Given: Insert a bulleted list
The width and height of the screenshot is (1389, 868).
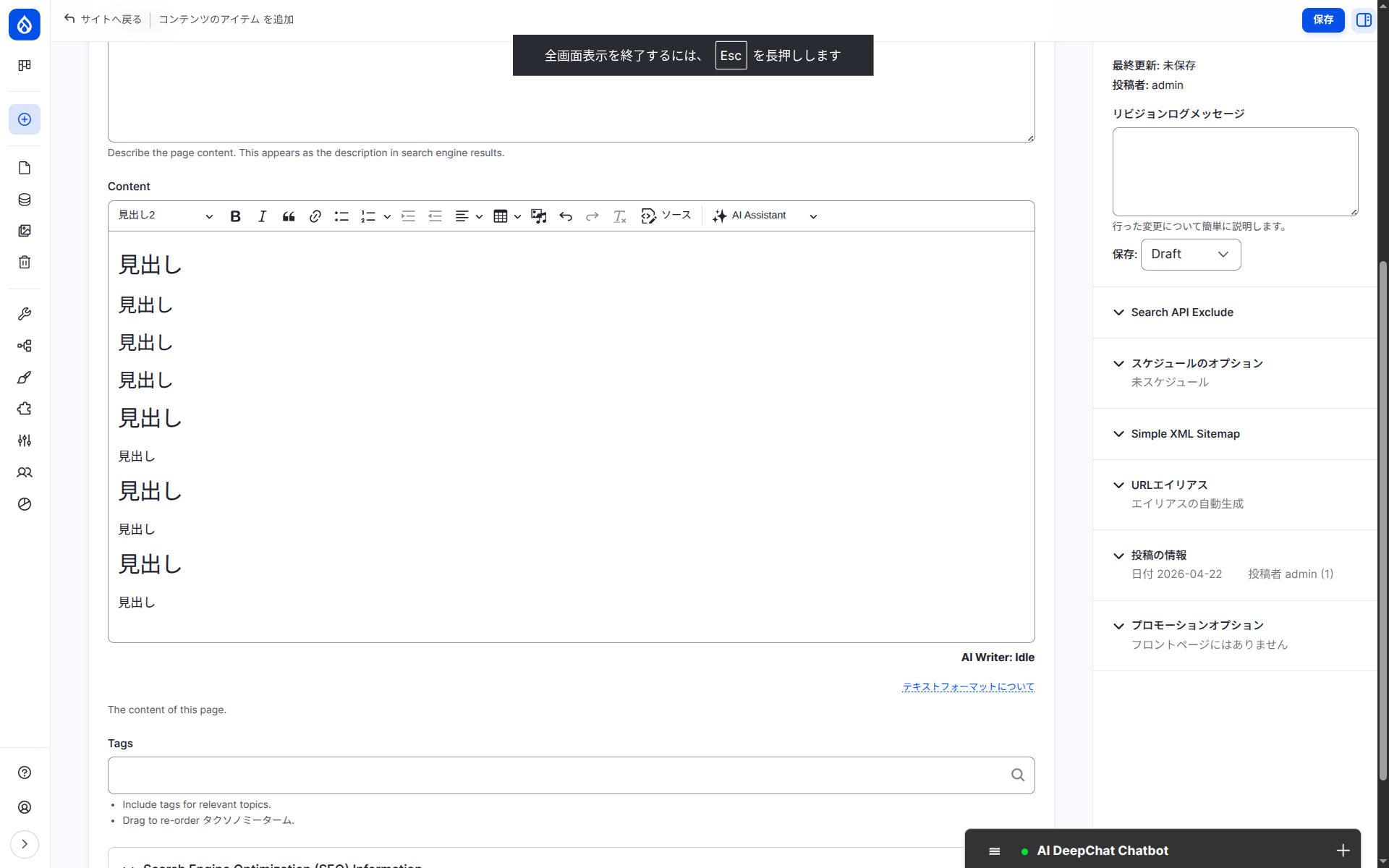Looking at the screenshot, I should click(341, 216).
